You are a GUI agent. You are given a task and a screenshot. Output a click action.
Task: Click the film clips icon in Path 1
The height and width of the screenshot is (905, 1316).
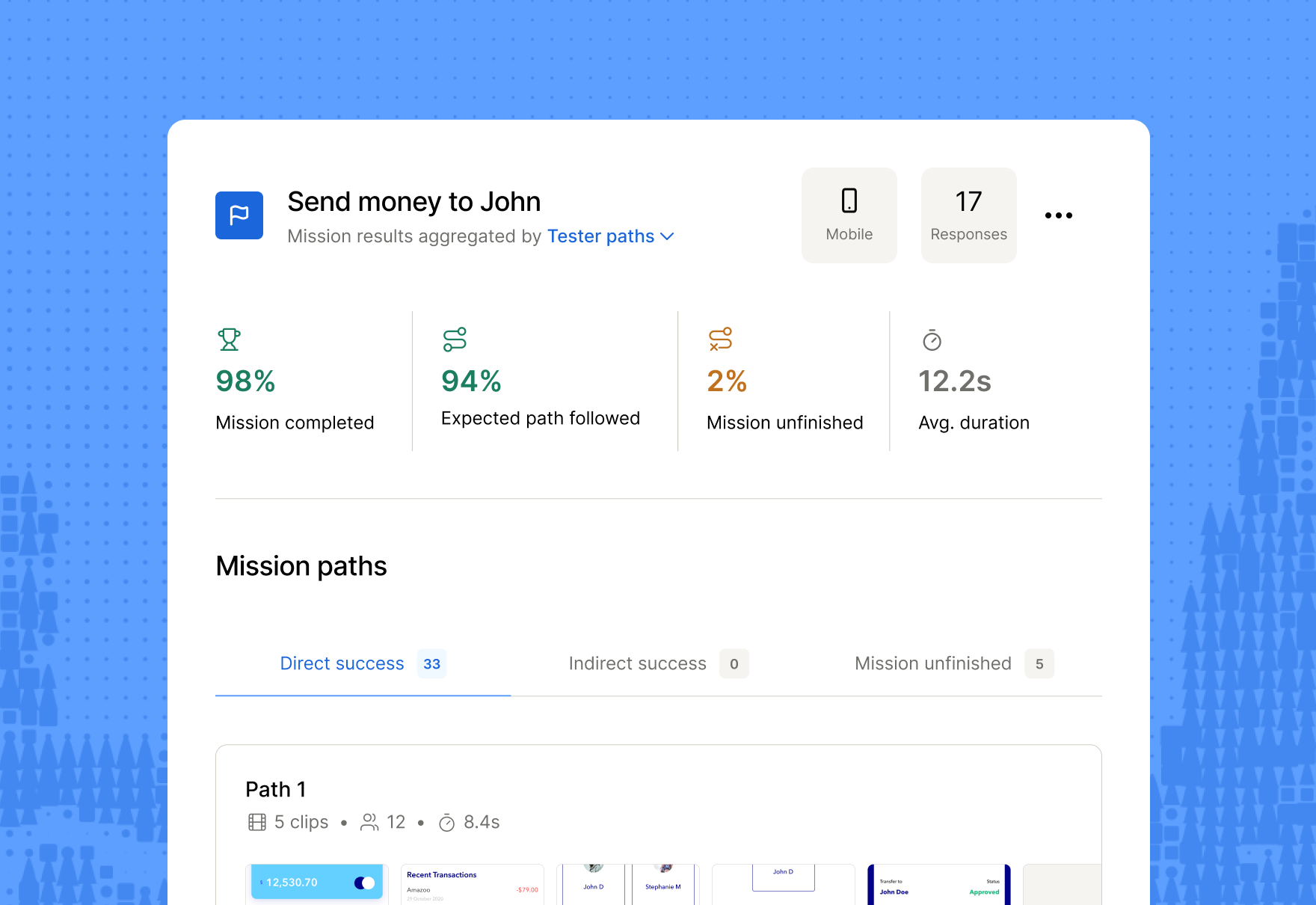pyautogui.click(x=256, y=823)
